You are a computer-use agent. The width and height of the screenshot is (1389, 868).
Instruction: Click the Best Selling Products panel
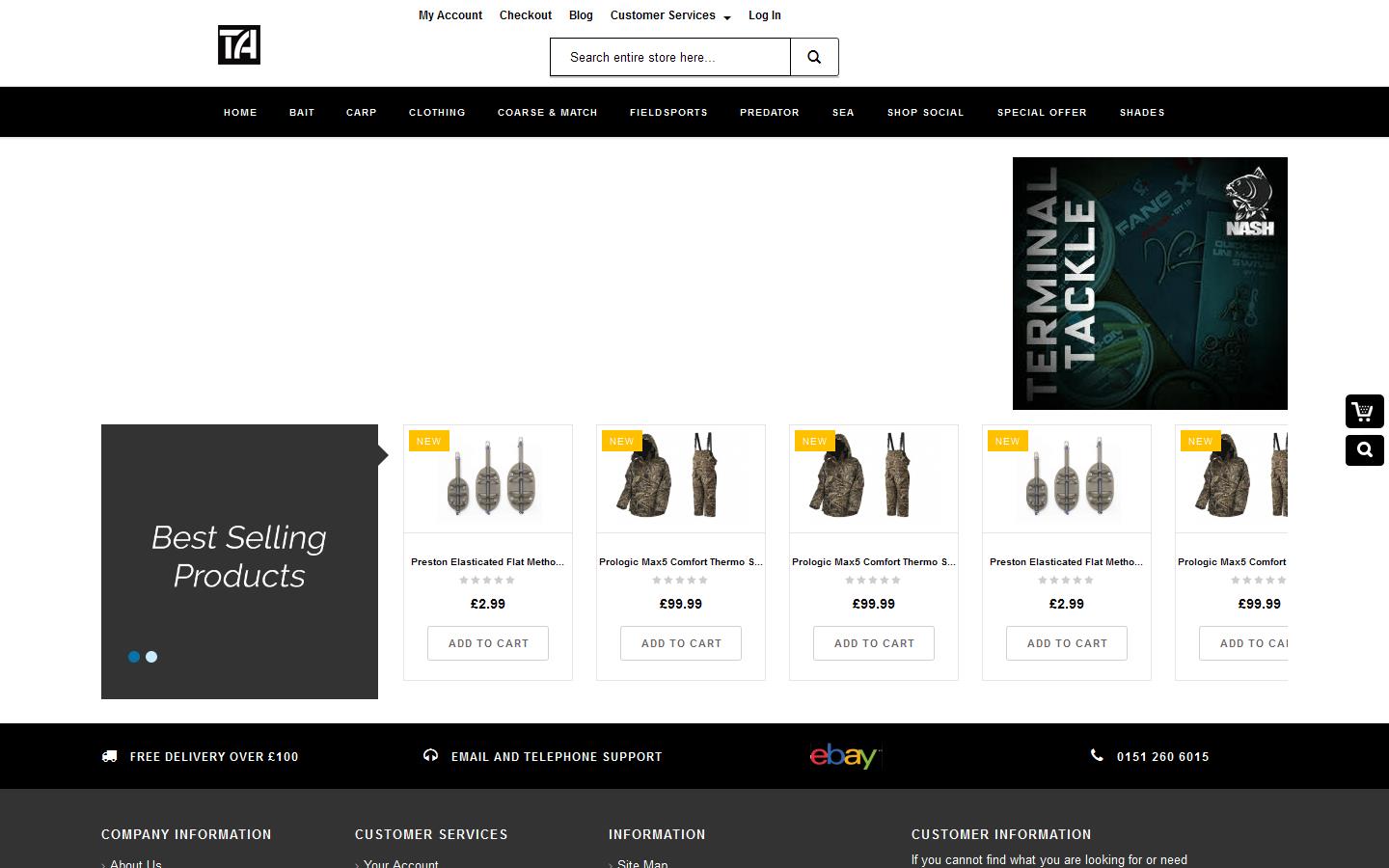239,561
